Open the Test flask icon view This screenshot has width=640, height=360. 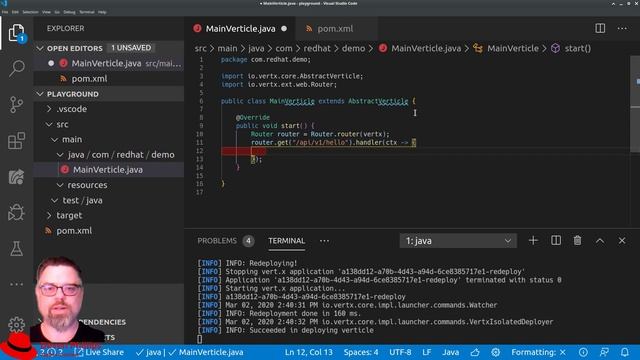(16, 248)
